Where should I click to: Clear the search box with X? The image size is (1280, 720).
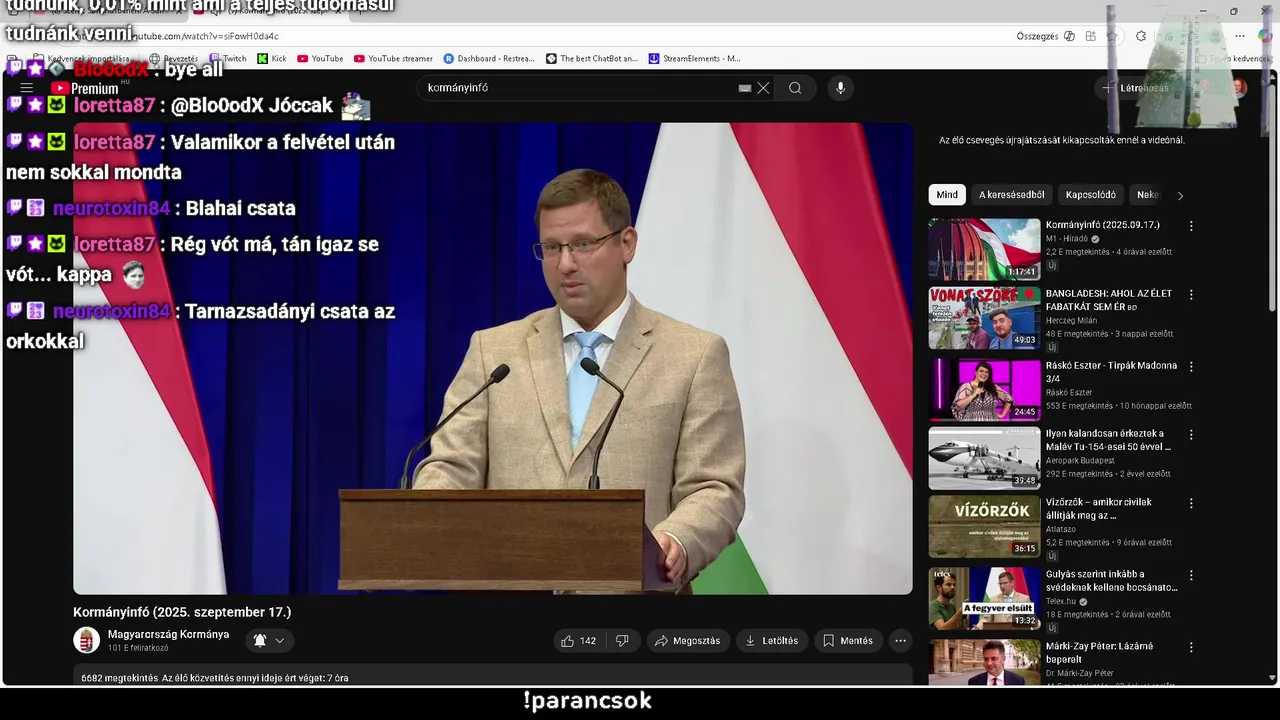tap(763, 88)
